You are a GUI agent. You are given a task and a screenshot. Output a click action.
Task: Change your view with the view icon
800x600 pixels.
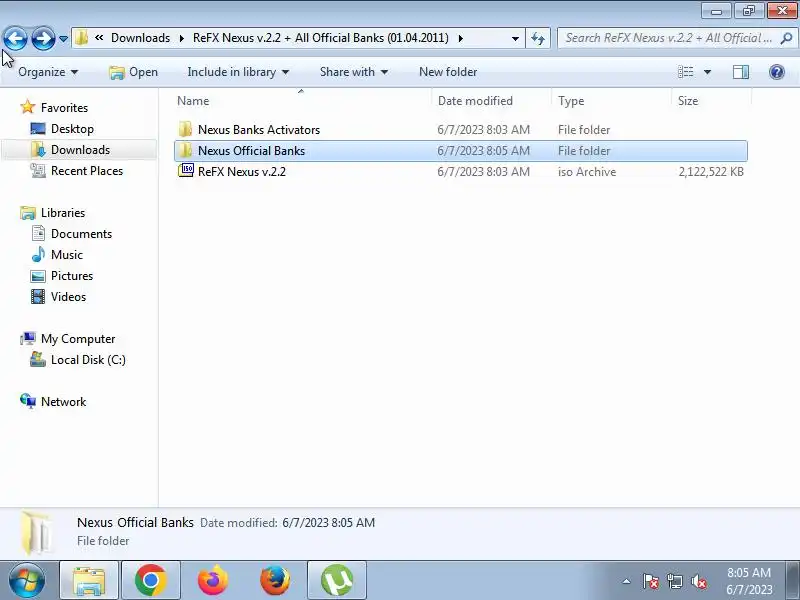click(x=685, y=72)
